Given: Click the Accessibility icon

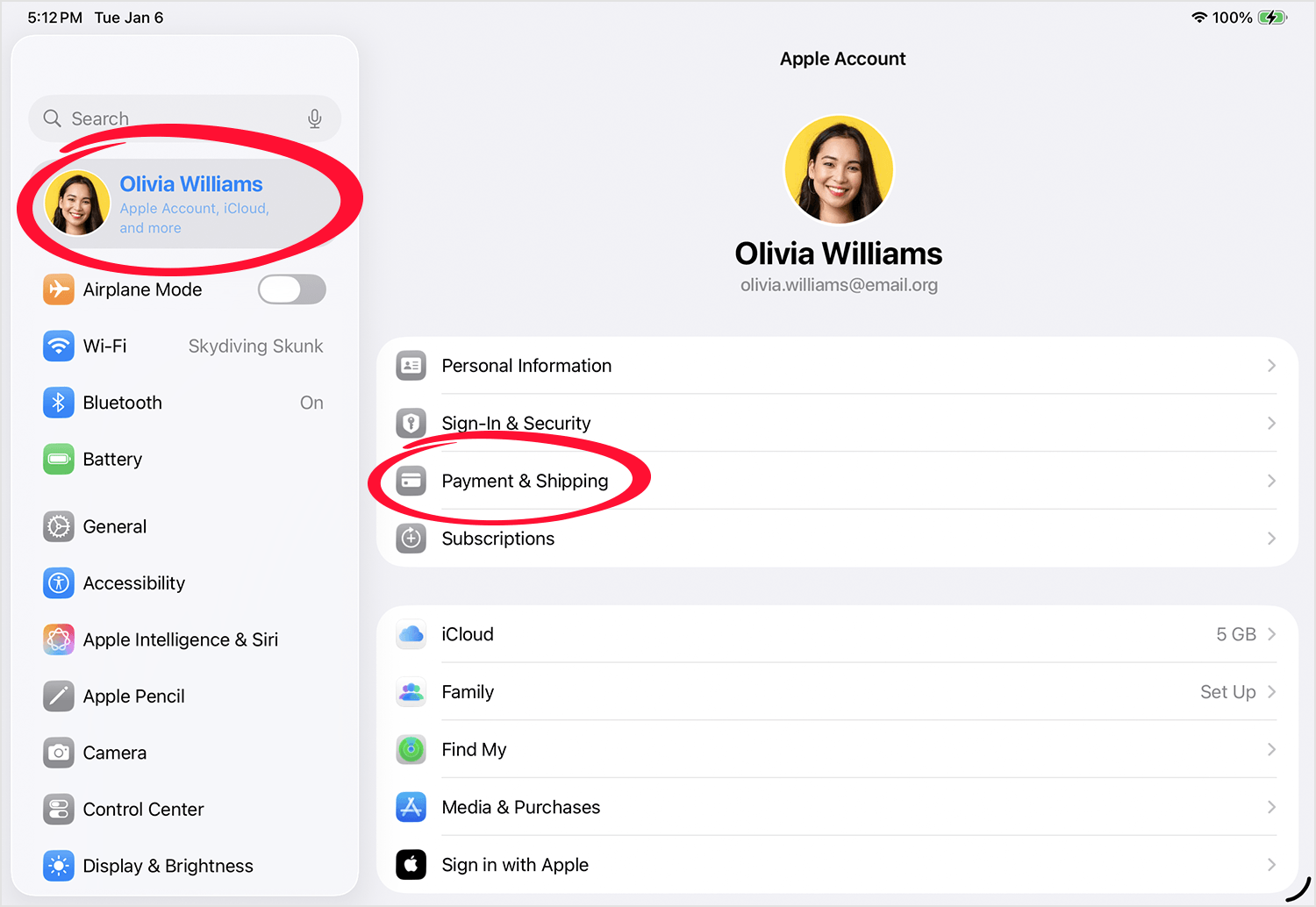Looking at the screenshot, I should [59, 582].
